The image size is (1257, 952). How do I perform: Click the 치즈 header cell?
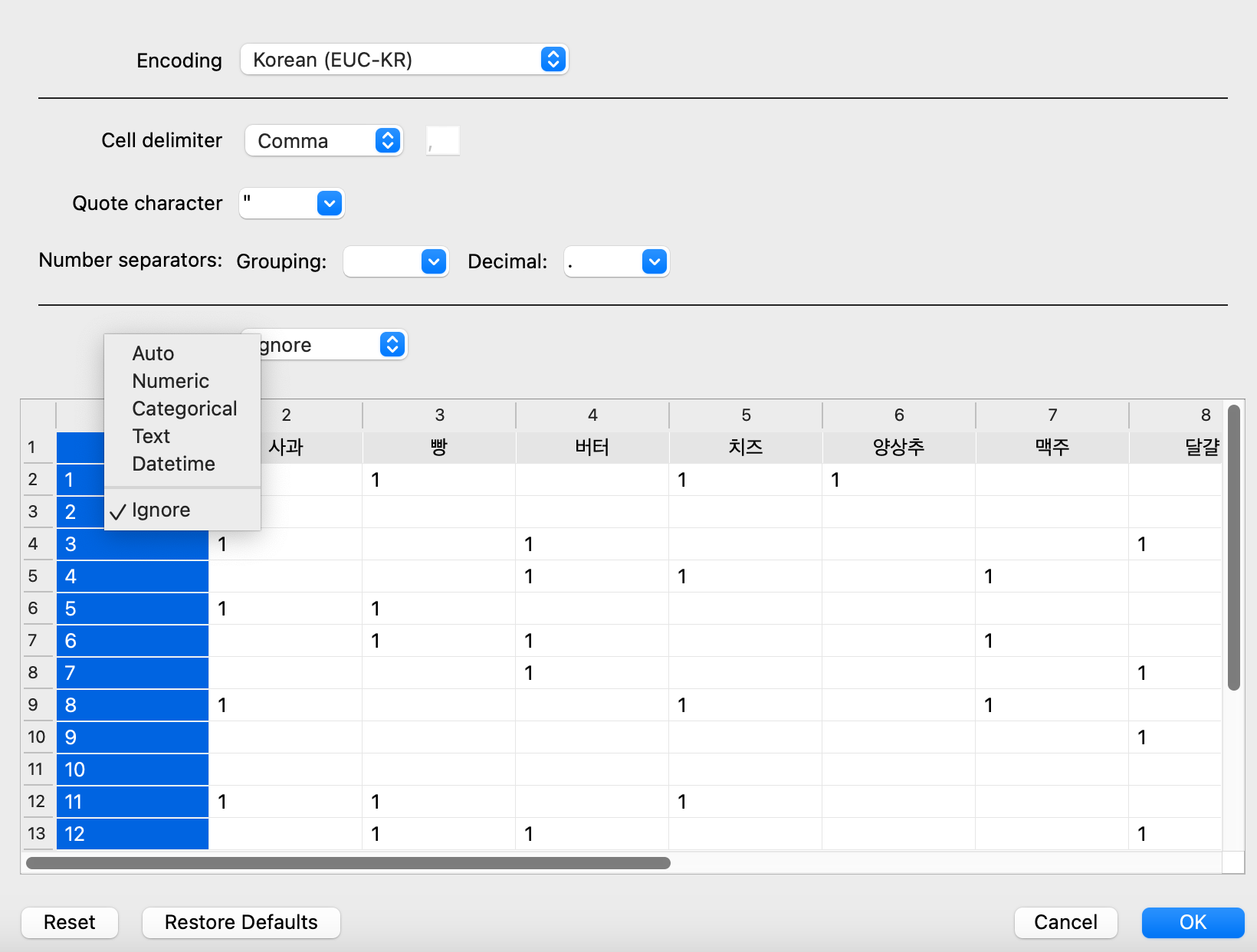[746, 447]
